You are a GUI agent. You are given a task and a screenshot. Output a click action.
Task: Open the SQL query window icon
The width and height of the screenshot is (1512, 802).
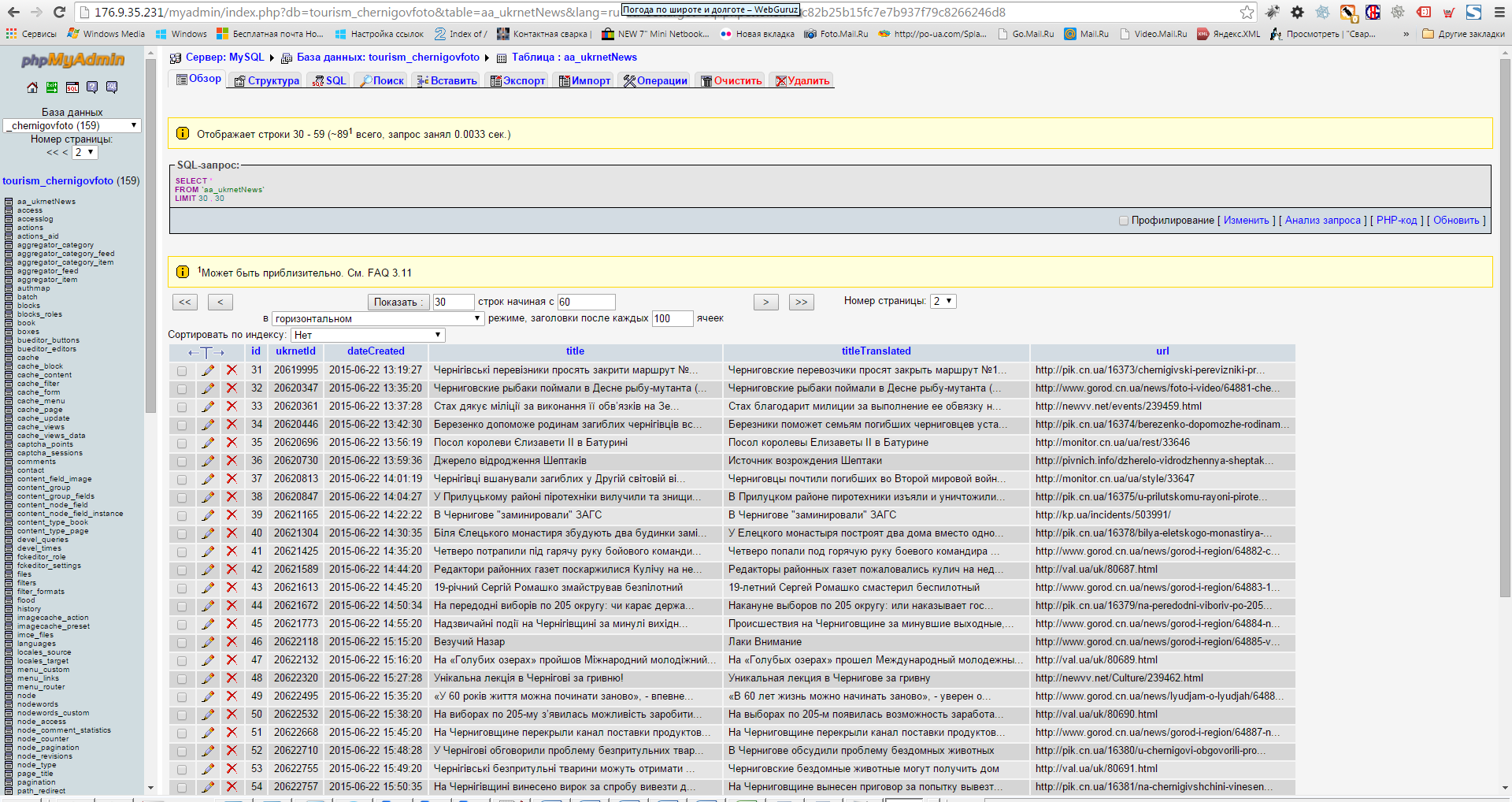coord(72,87)
